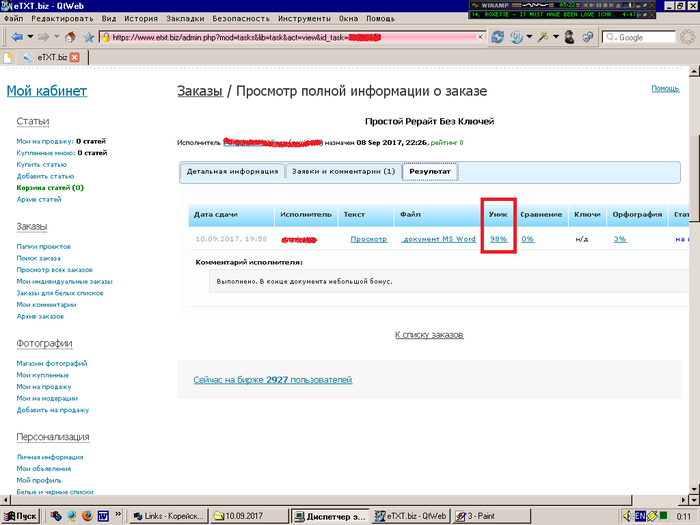Screen dimensions: 700x525
Task: Open the 3 - Paint taskbar item
Action: click(476, 515)
